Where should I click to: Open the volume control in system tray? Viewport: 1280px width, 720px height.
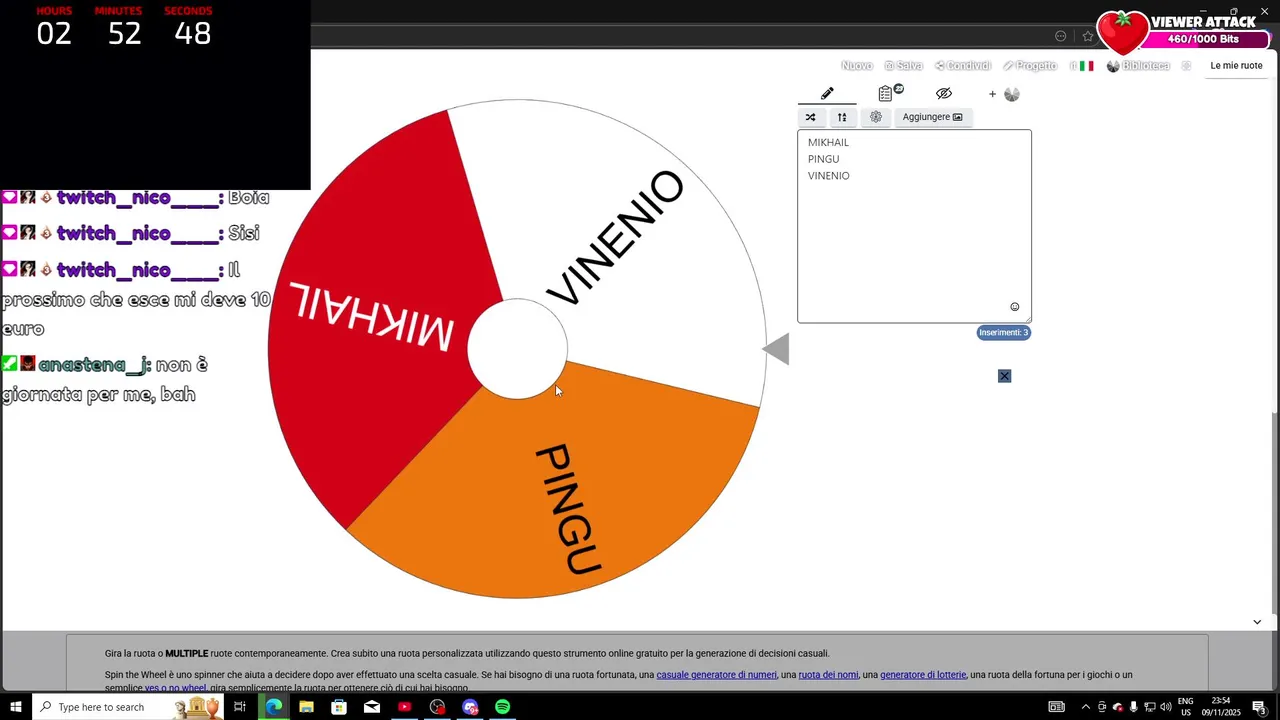coord(1166,707)
